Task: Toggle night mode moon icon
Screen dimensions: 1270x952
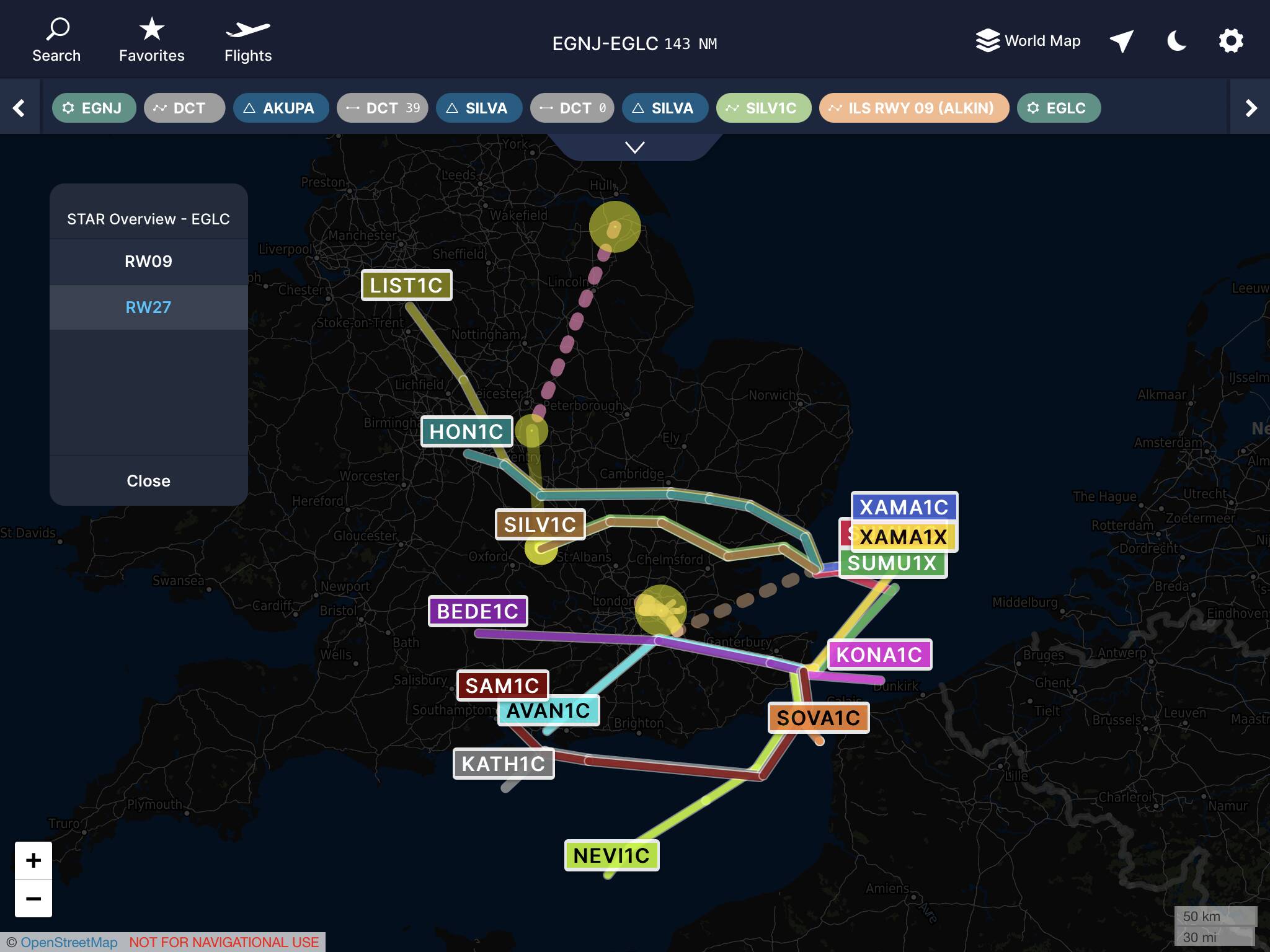Action: (1176, 41)
